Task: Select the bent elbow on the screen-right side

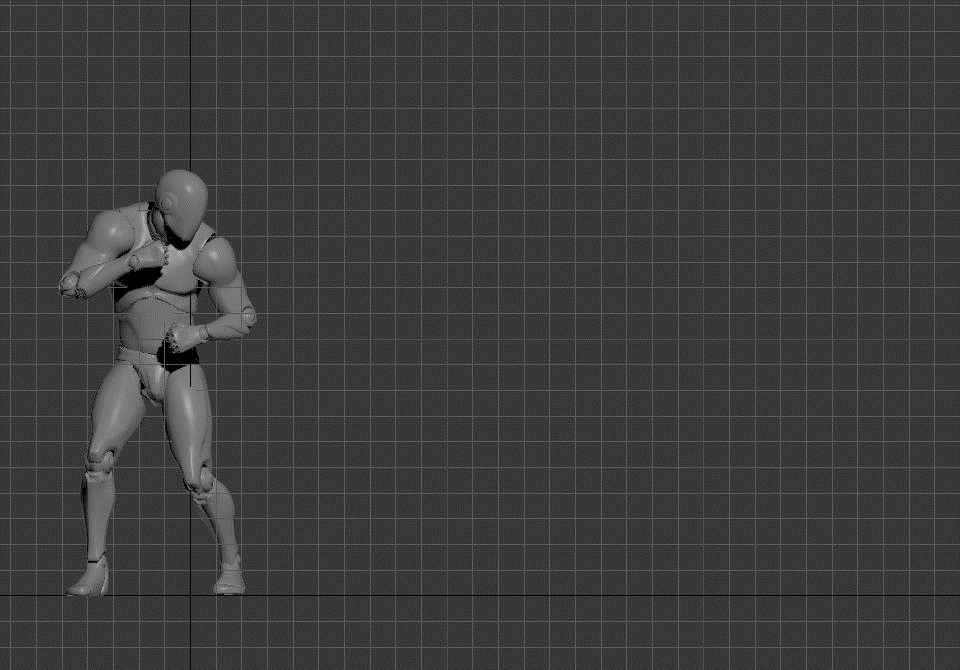Action: coord(244,316)
